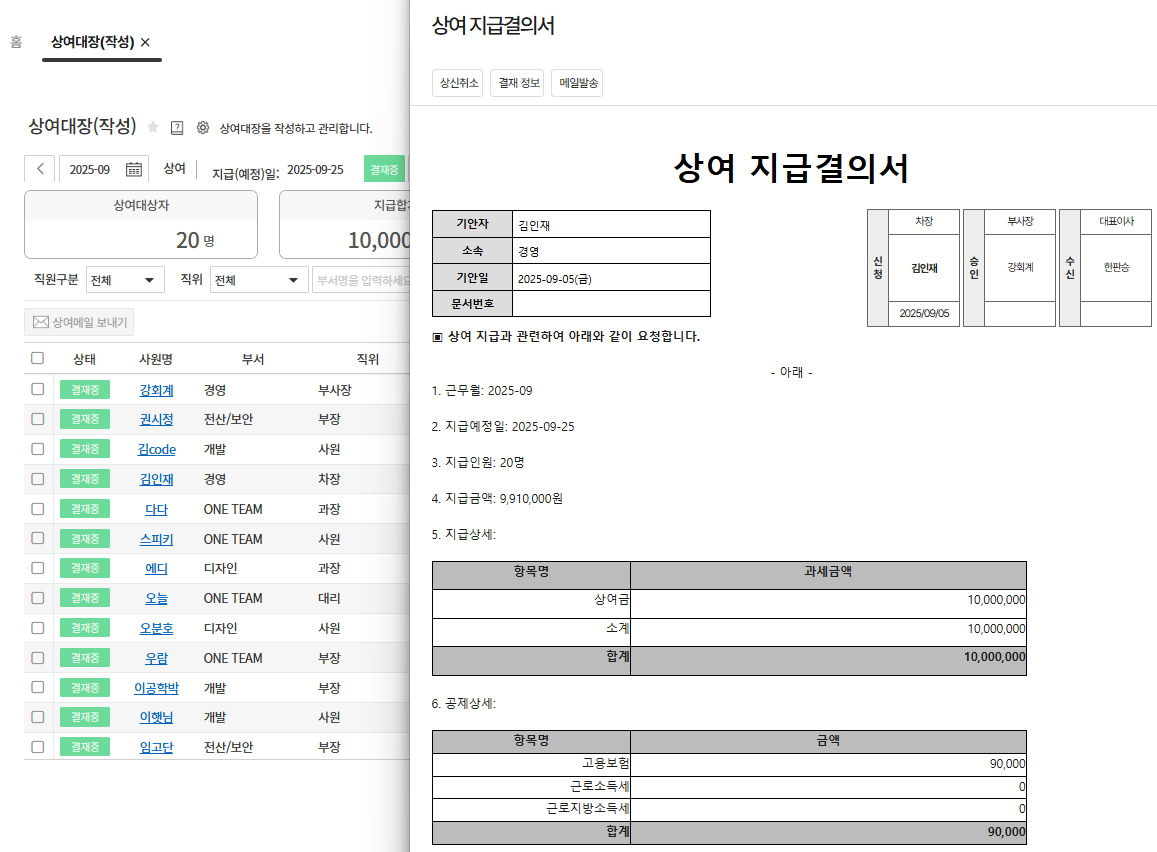This screenshot has height=852, width=1157.
Task: Close the 상여대장(작성) tab with X
Action: [x=145, y=42]
